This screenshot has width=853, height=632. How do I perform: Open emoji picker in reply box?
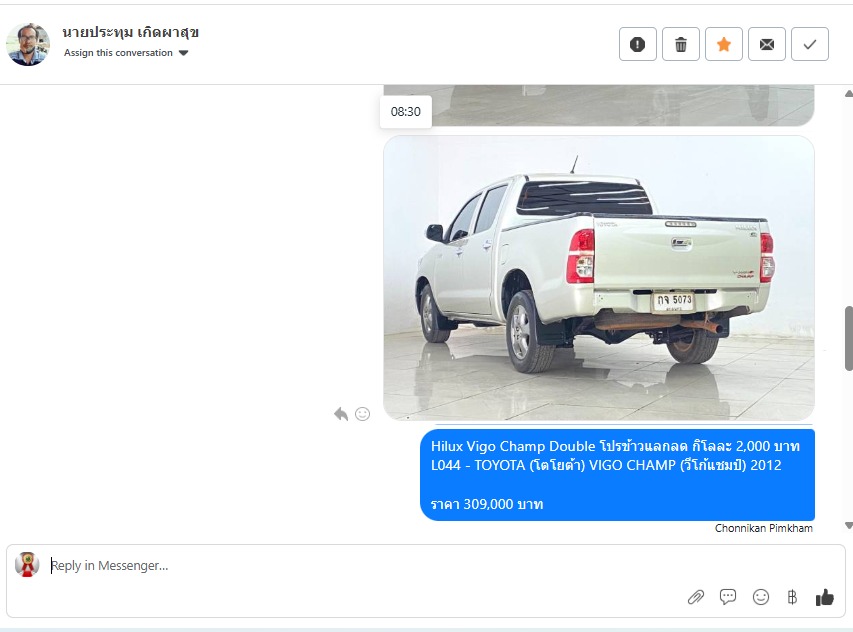(x=761, y=597)
